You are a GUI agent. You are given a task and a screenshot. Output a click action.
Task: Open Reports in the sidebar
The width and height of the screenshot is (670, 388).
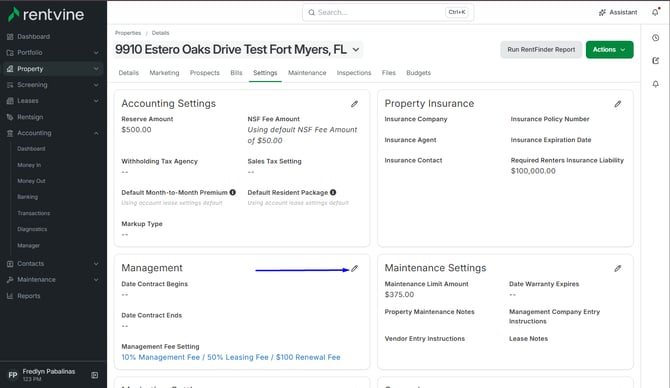pyautogui.click(x=53, y=296)
